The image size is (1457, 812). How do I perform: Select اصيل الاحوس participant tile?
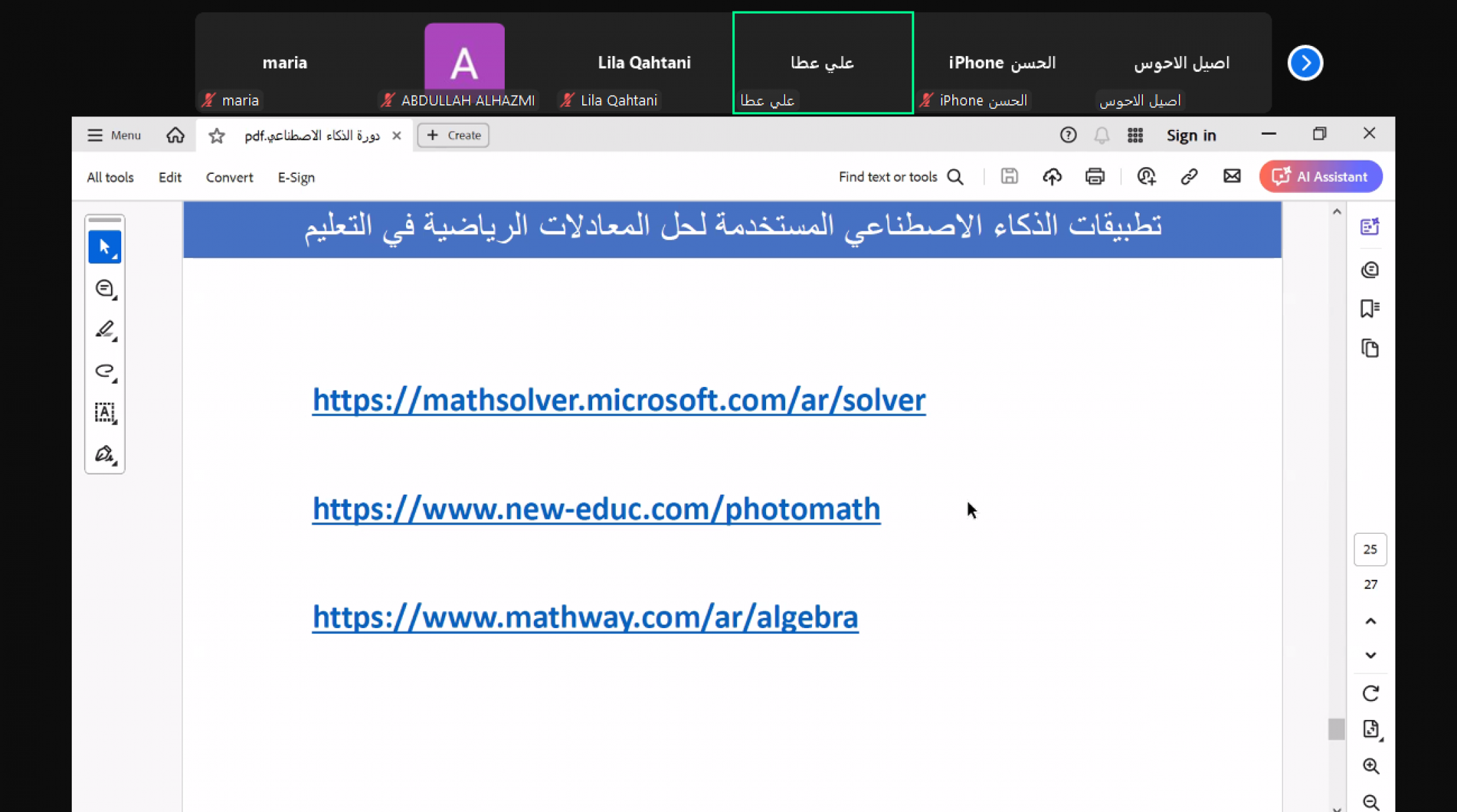click(x=1182, y=63)
